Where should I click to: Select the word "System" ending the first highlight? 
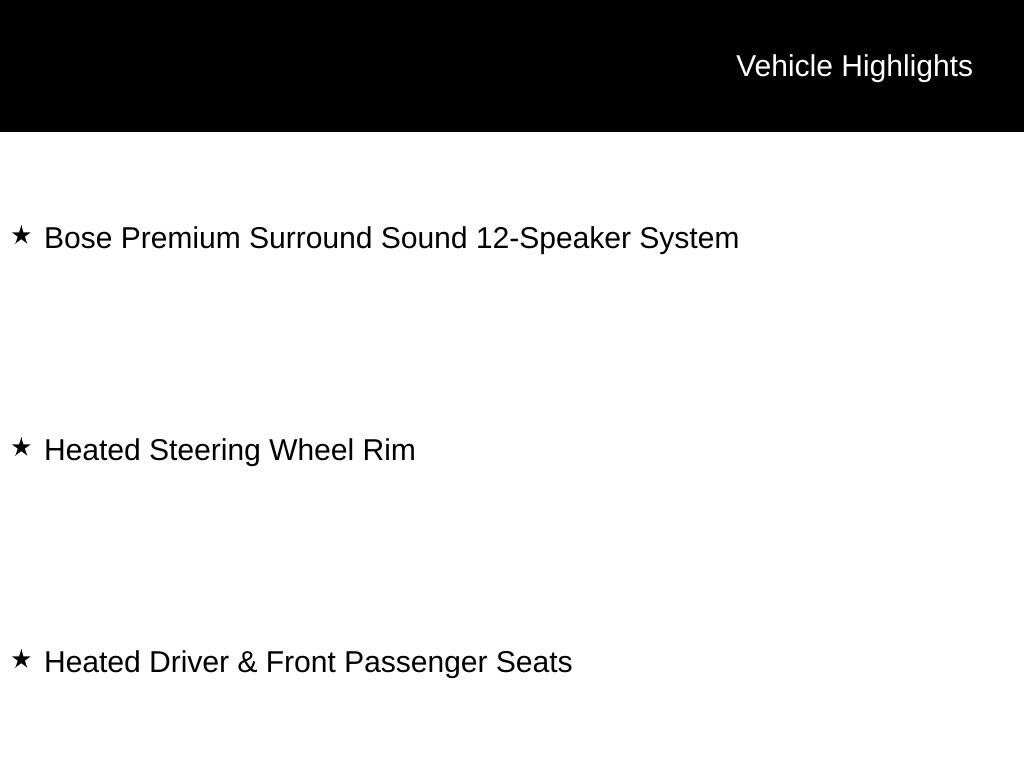(689, 238)
